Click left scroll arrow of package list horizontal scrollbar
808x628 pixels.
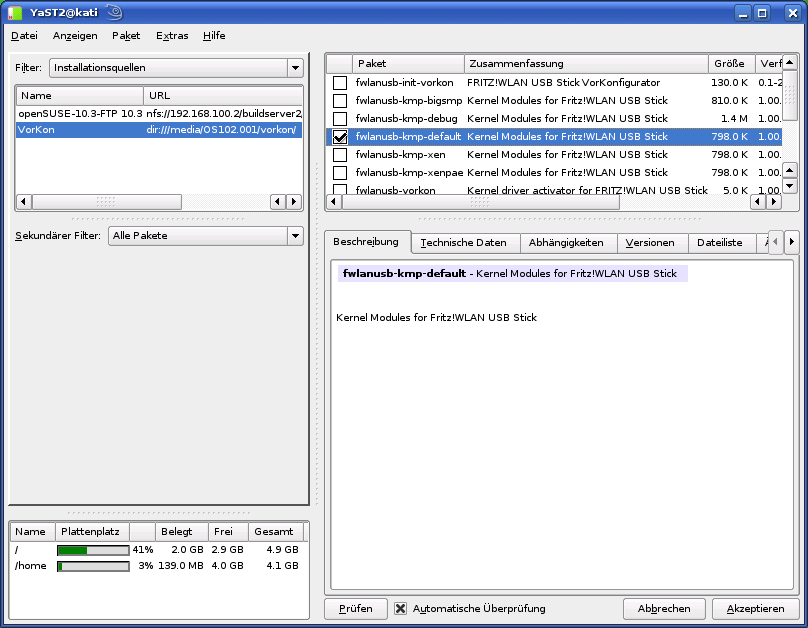(x=333, y=201)
